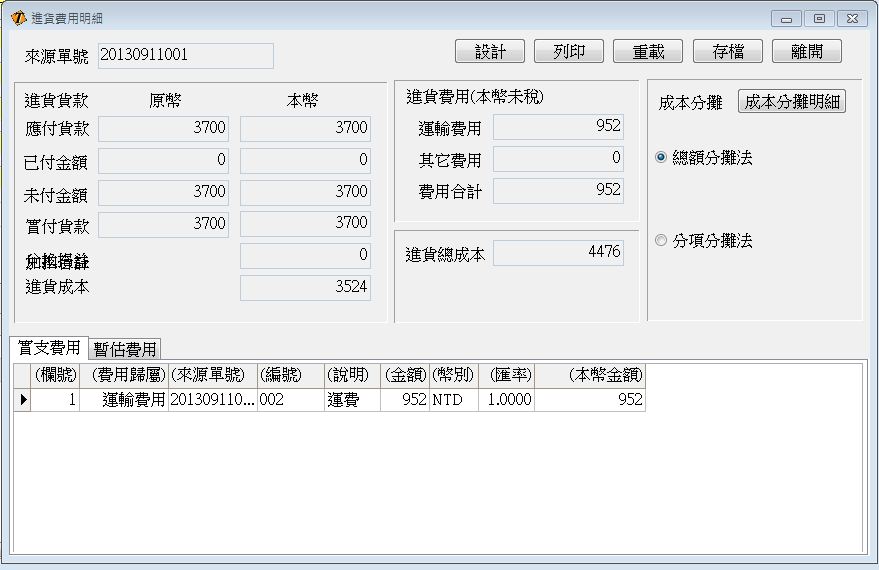Select 總額分攤法 radio option
The image size is (879, 570).
(x=660, y=158)
